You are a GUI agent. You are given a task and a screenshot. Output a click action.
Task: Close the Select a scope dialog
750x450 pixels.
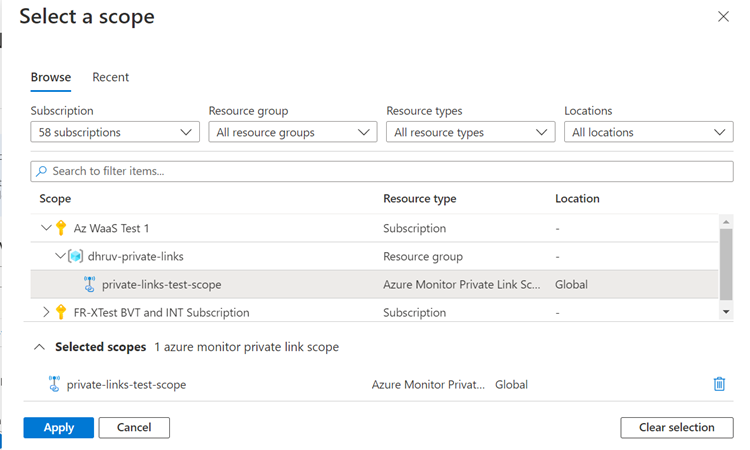pyautogui.click(x=723, y=17)
